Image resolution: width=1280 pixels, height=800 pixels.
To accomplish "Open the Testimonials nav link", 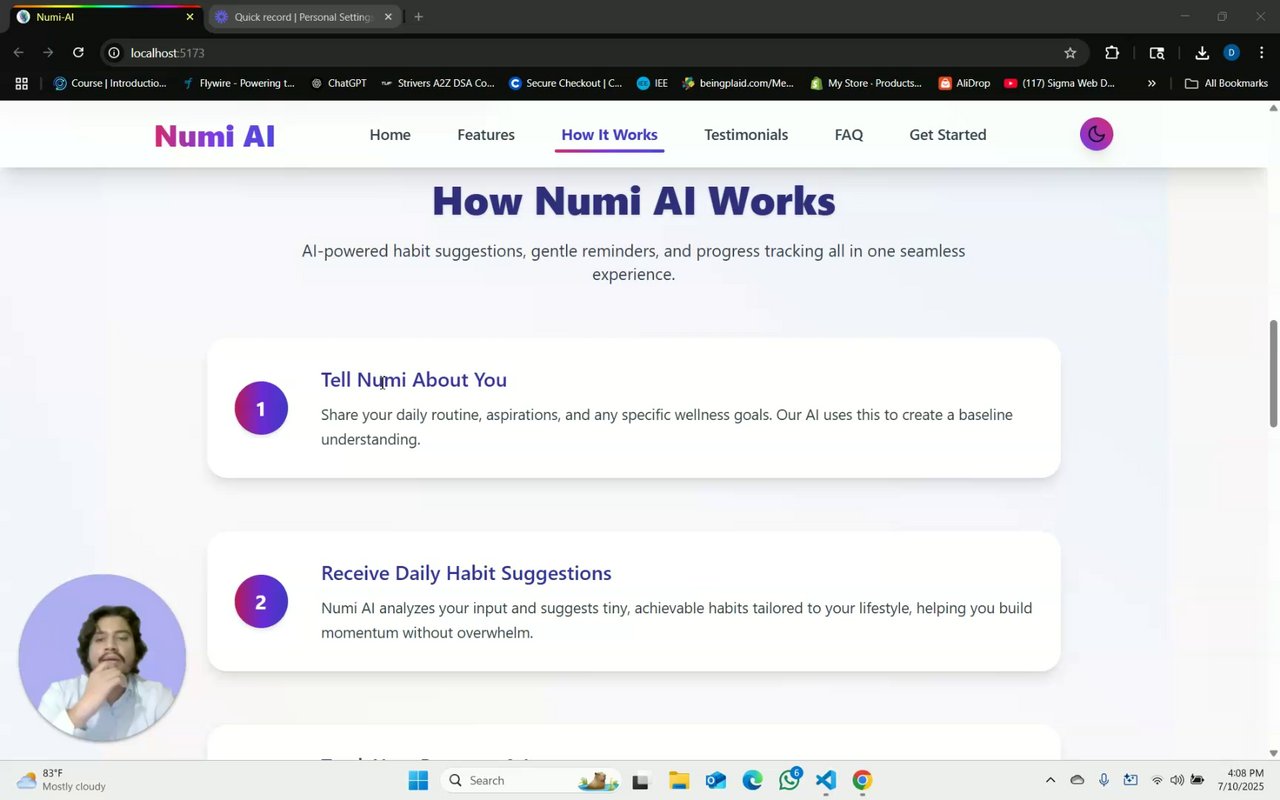I will [x=746, y=135].
